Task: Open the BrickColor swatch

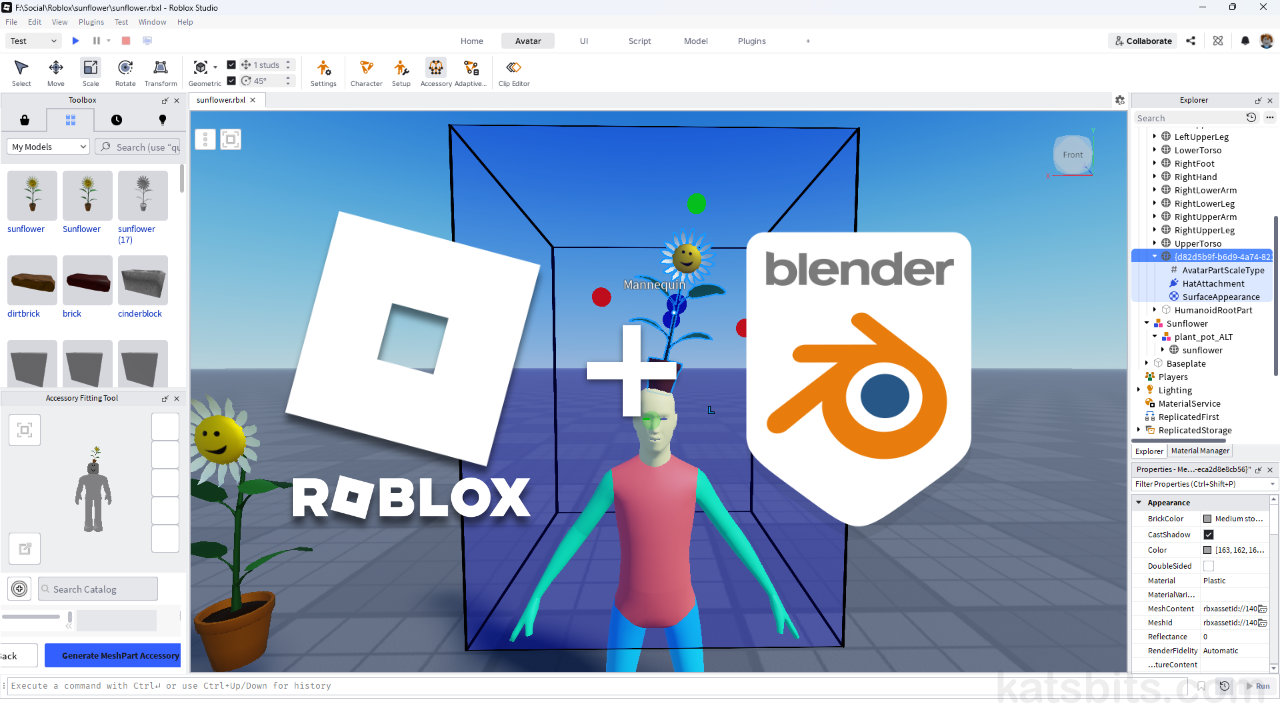Action: click(x=1208, y=519)
